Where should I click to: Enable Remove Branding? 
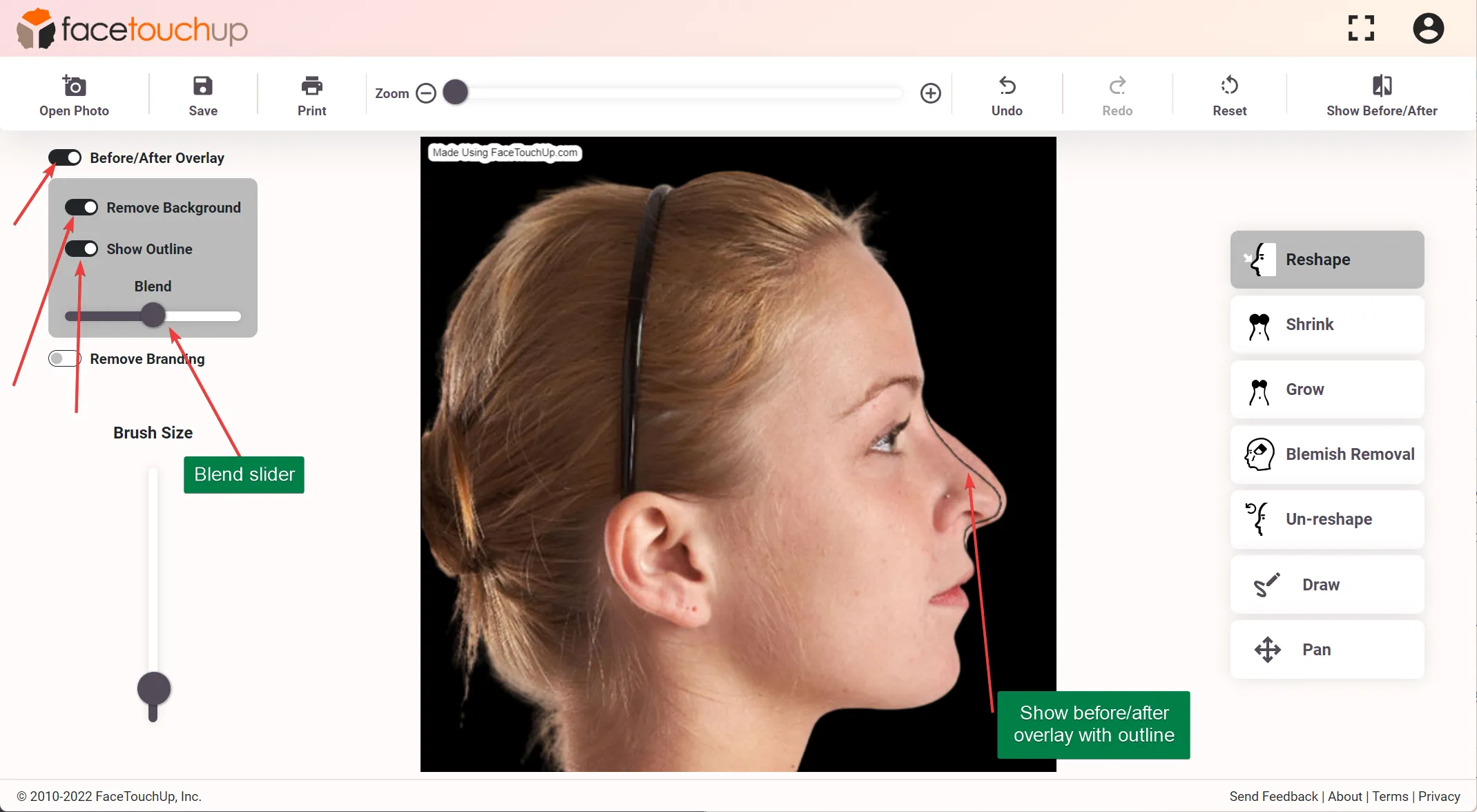tap(64, 358)
